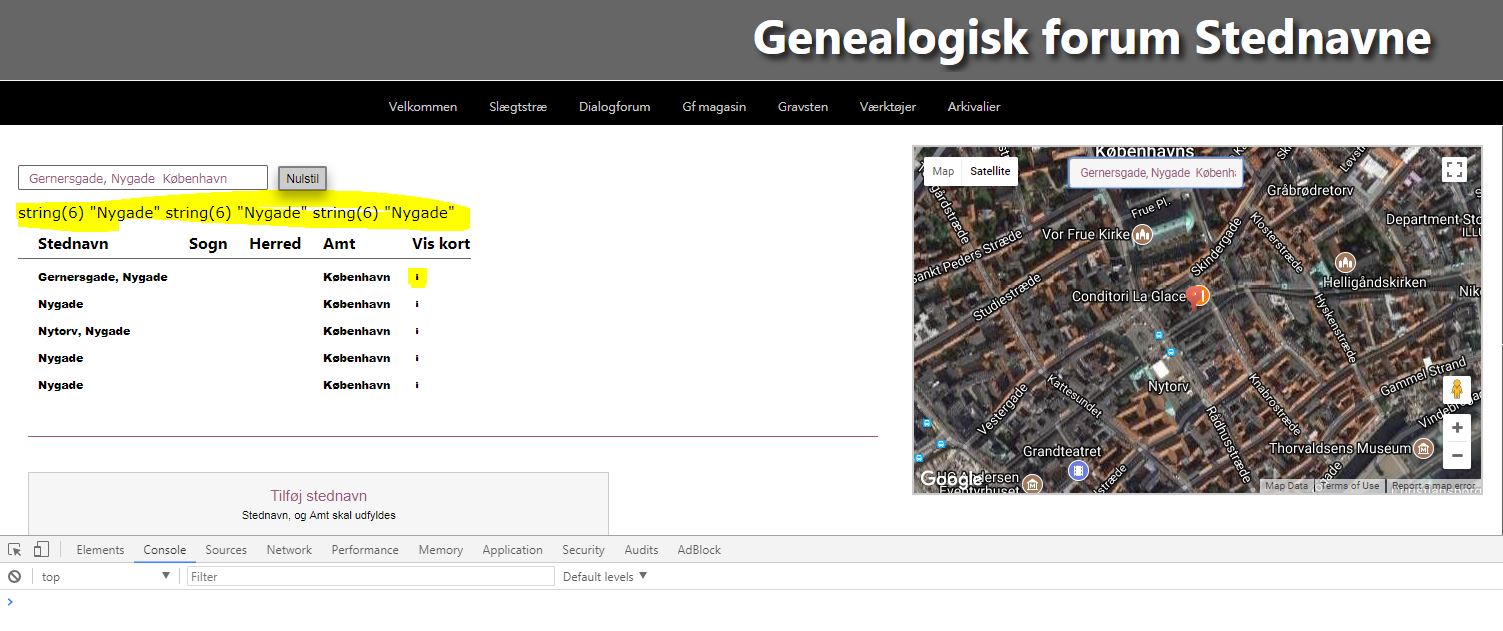Zoom out on the map with minus button

(1456, 455)
